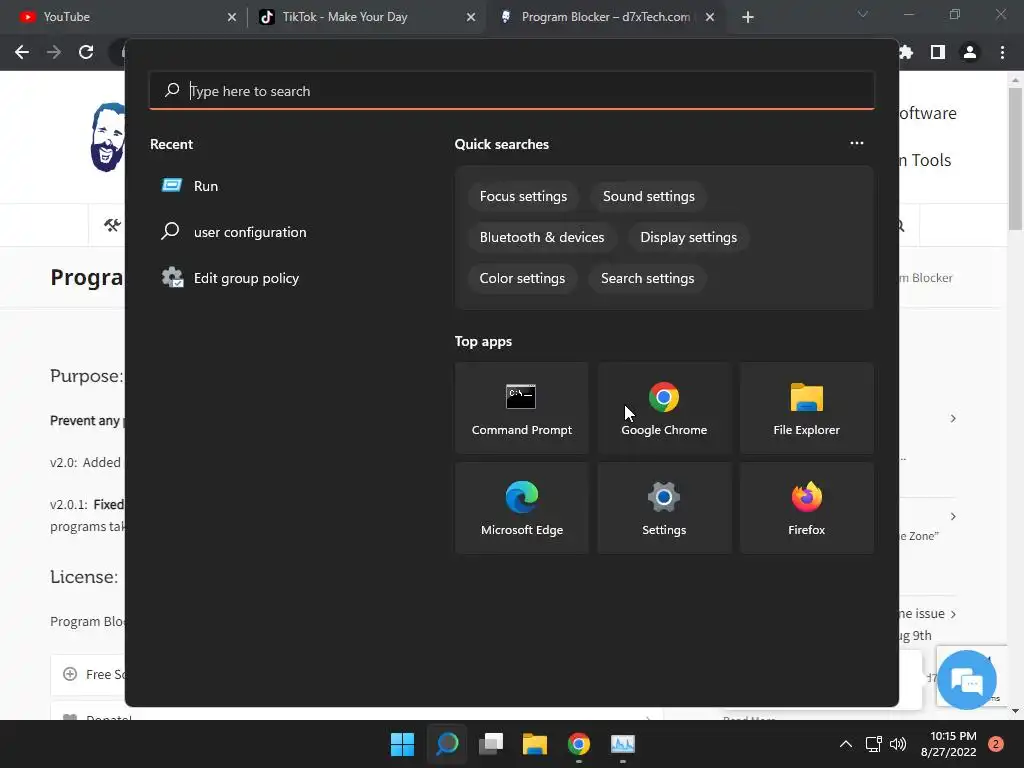Open Chrome extensions puzzle icon
Image resolution: width=1024 pixels, height=768 pixels.
pyautogui.click(x=906, y=52)
